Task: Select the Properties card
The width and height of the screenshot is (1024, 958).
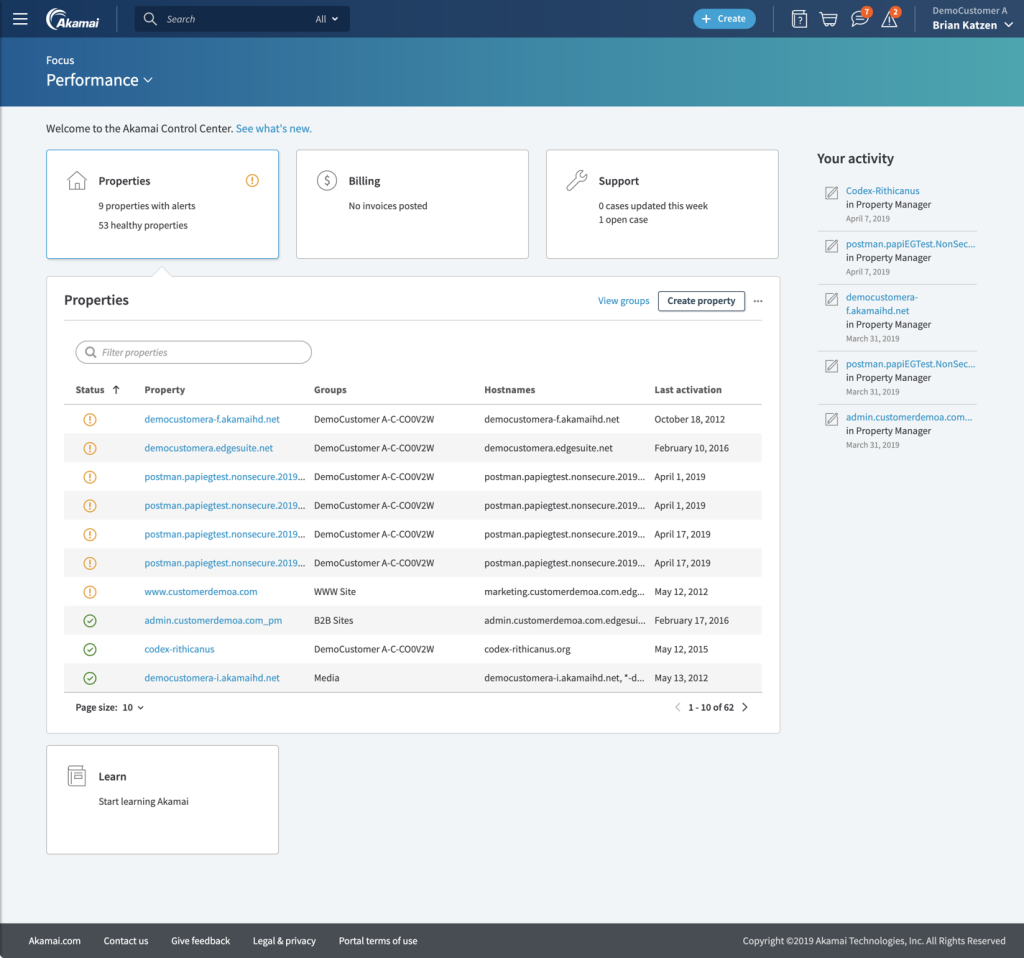Action: [x=163, y=204]
